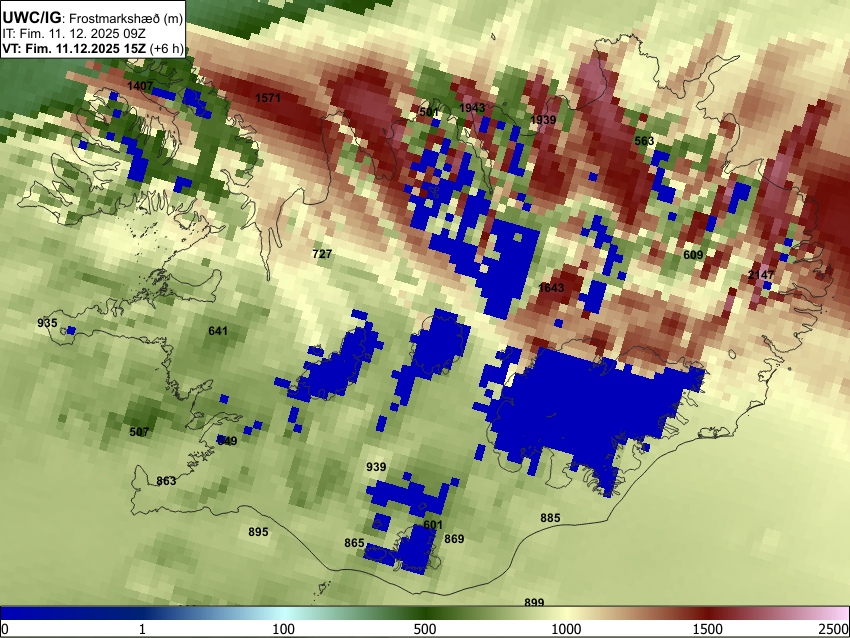Image resolution: width=850 pixels, height=638 pixels.
Task: Click the 1000 tick label on the color scale
Action: pyautogui.click(x=566, y=629)
